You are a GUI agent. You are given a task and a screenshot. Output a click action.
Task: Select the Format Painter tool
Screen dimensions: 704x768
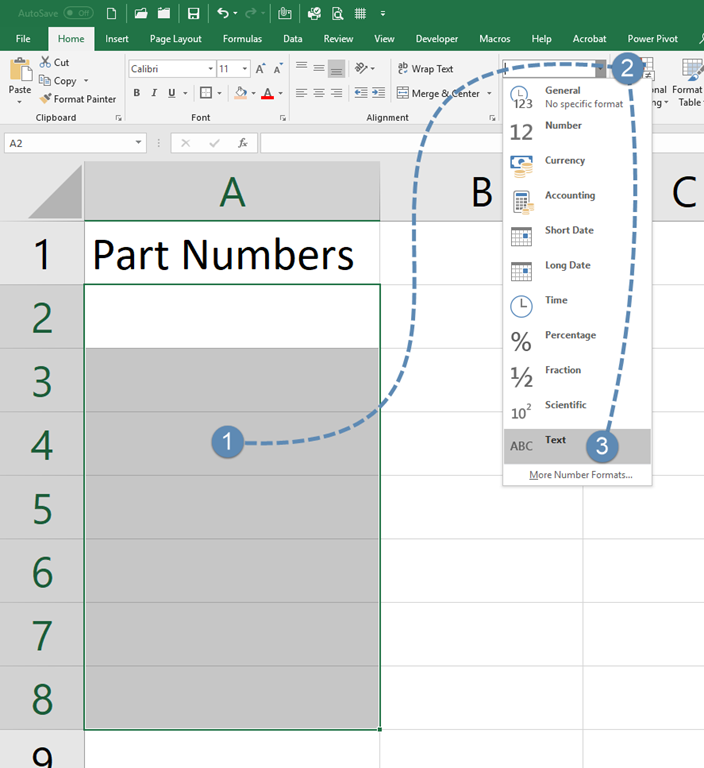(x=78, y=99)
